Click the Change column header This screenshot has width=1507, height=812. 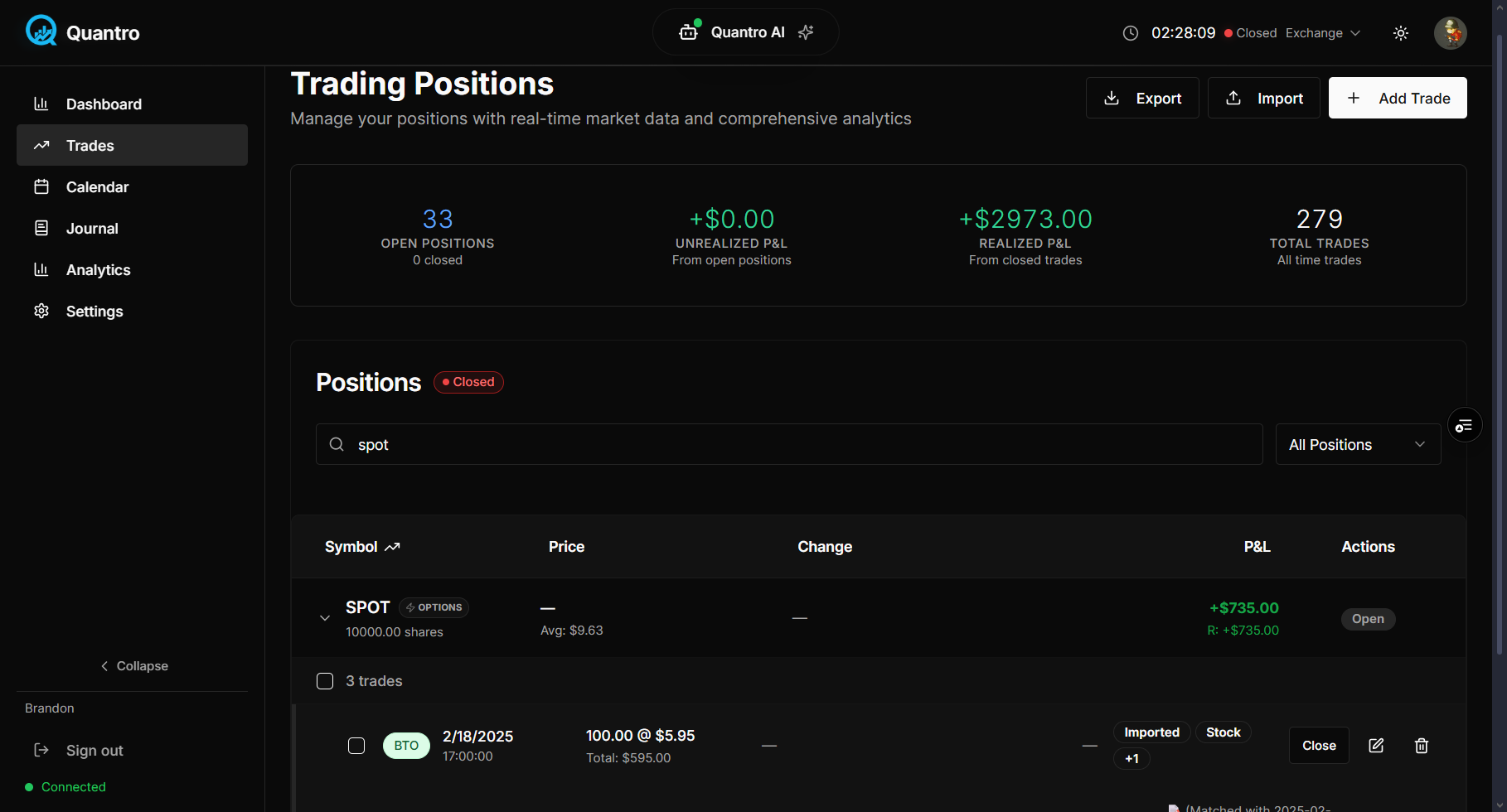click(x=825, y=547)
